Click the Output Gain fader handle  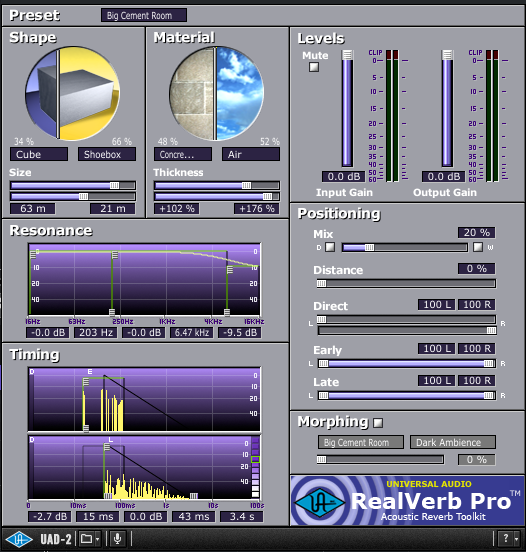click(x=447, y=55)
